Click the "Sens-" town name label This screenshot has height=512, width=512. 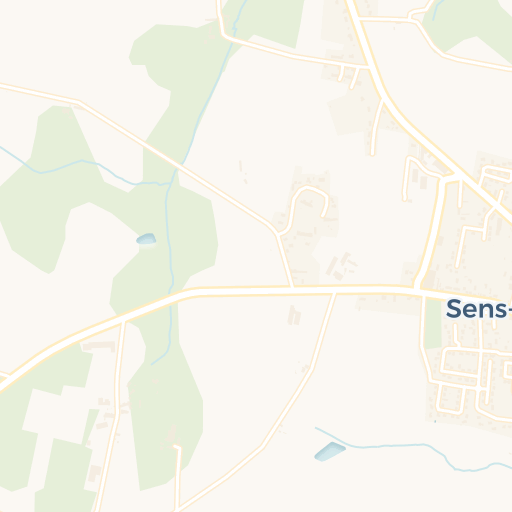point(479,309)
